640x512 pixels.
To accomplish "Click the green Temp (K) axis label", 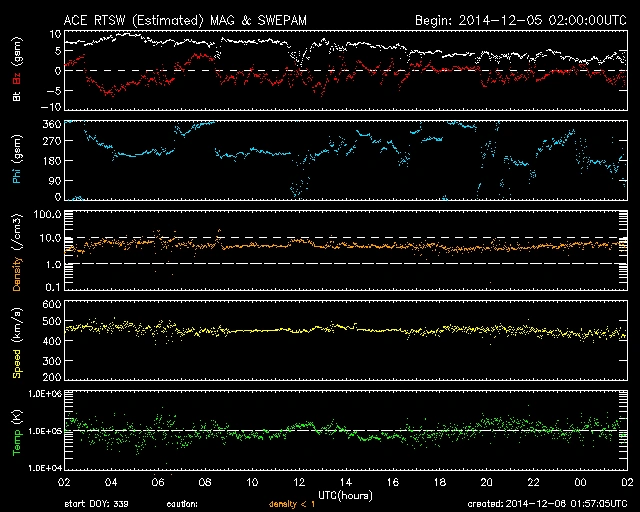I will tap(16, 431).
